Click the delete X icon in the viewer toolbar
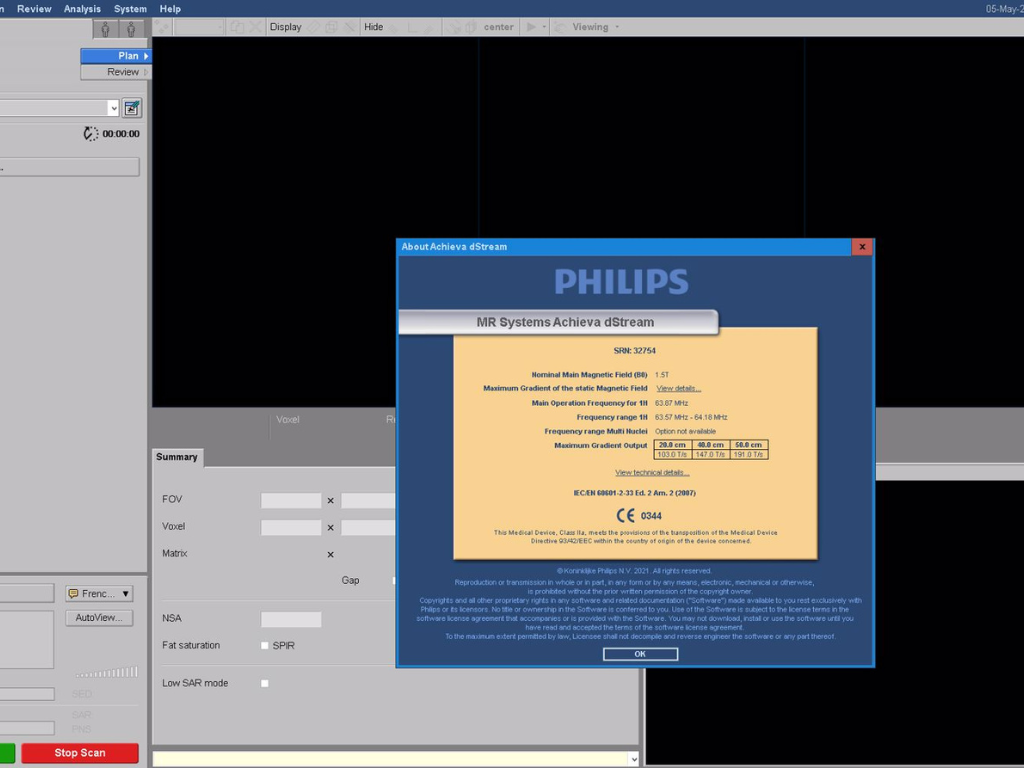This screenshot has width=1024, height=768. [x=255, y=27]
